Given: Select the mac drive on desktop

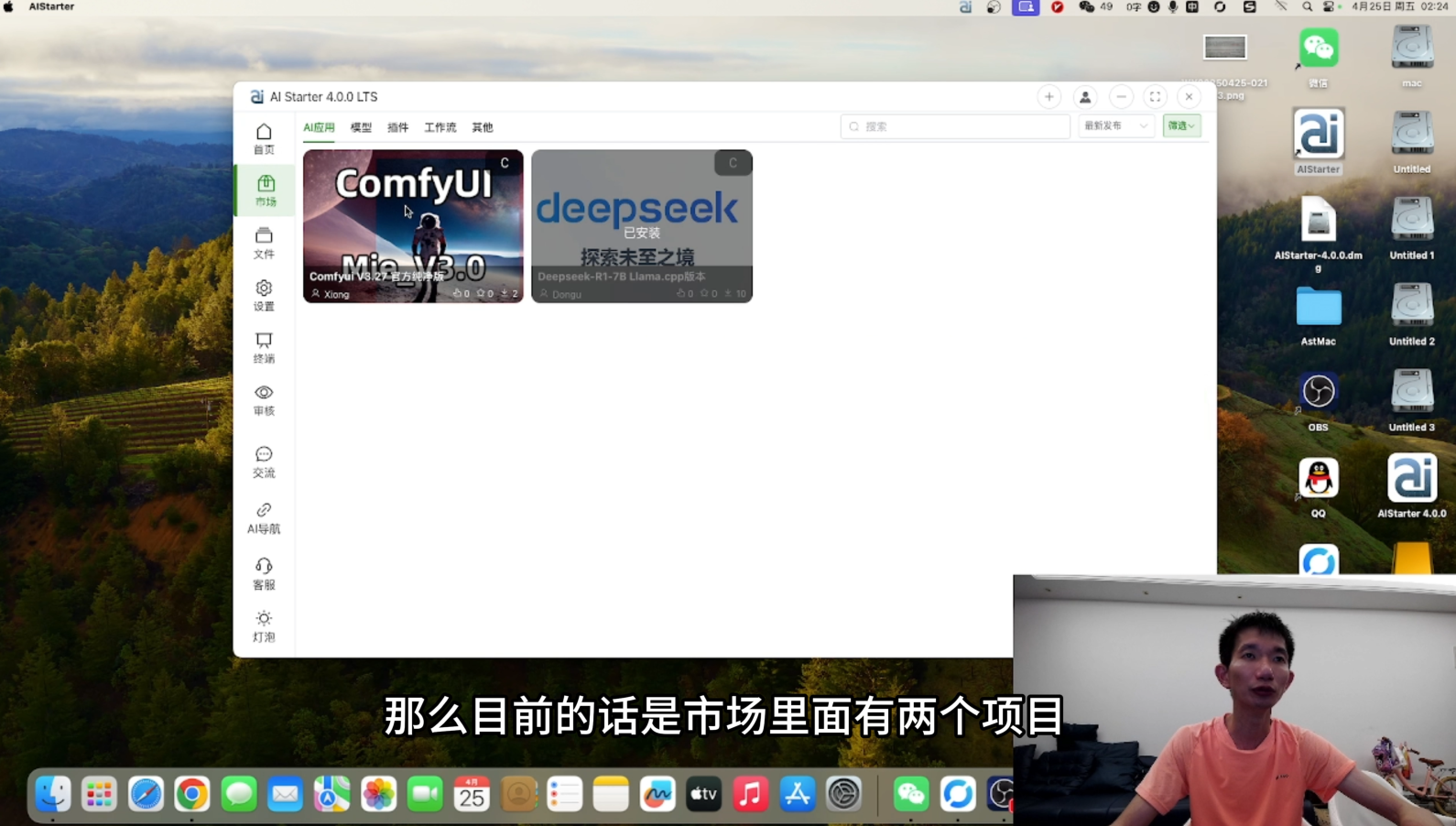Looking at the screenshot, I should [x=1412, y=56].
